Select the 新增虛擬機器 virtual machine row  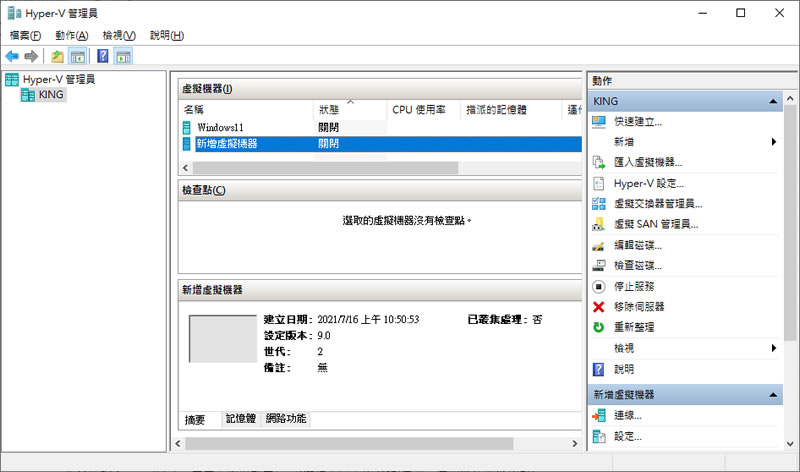click(381, 144)
